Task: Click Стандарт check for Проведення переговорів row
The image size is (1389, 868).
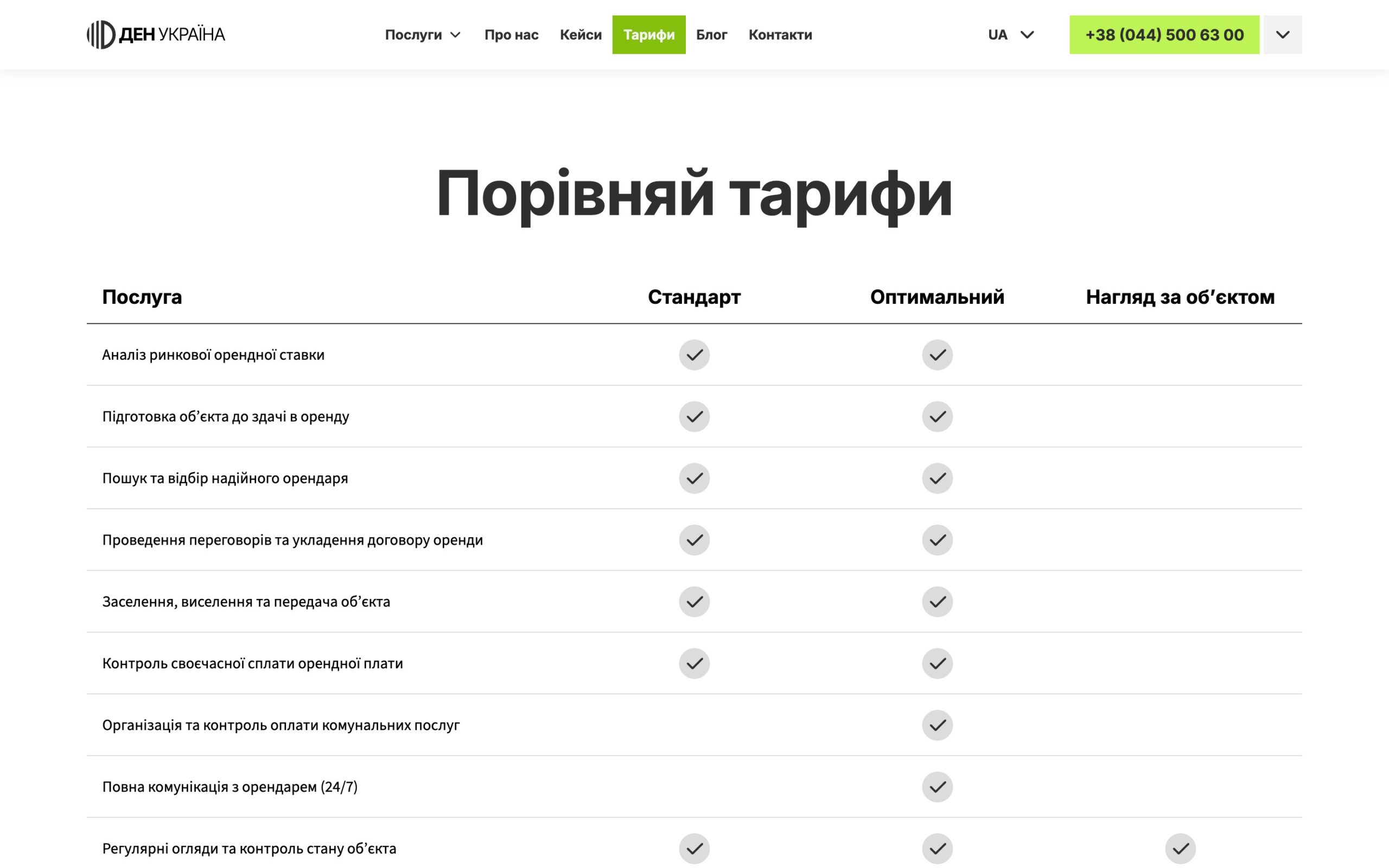Action: pos(694,540)
